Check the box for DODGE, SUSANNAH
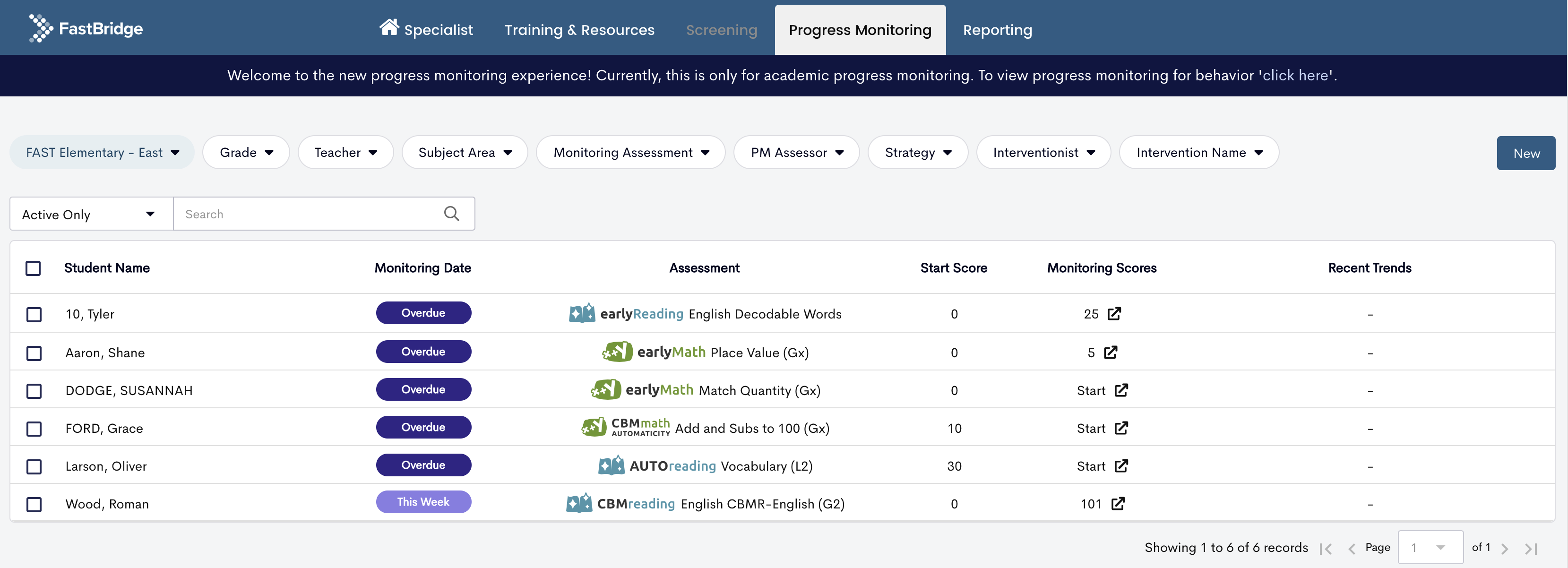This screenshot has height=568, width=1568. coord(34,391)
